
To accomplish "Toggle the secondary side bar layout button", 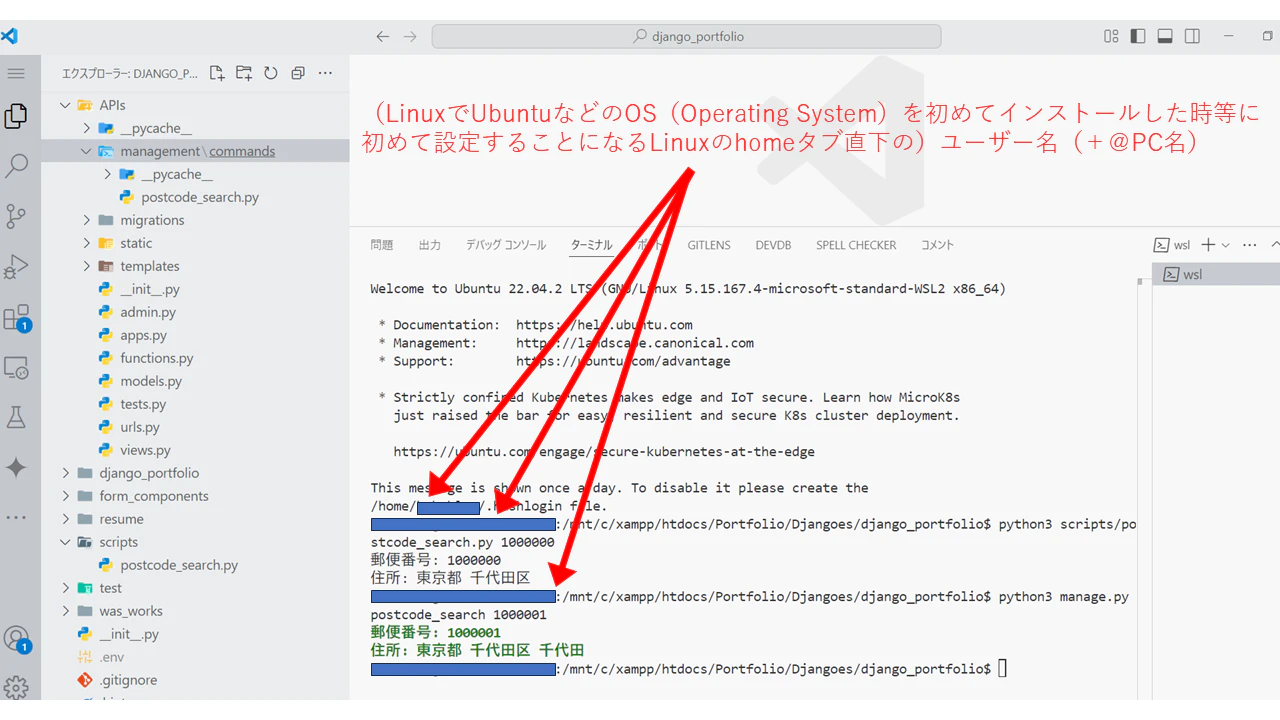I will [x=1192, y=36].
